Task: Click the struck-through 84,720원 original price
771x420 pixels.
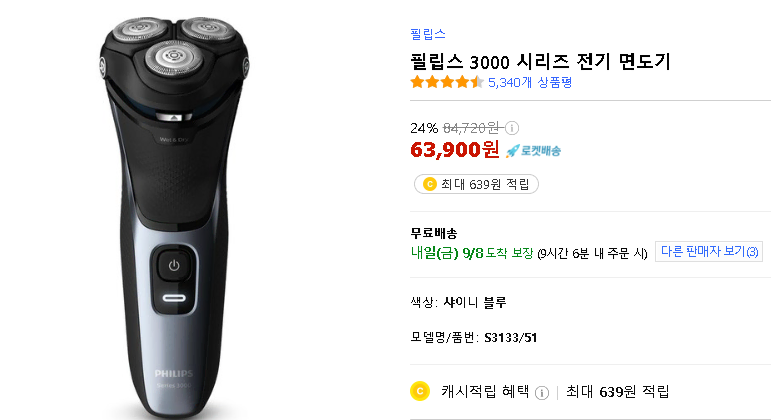Action: coord(472,128)
